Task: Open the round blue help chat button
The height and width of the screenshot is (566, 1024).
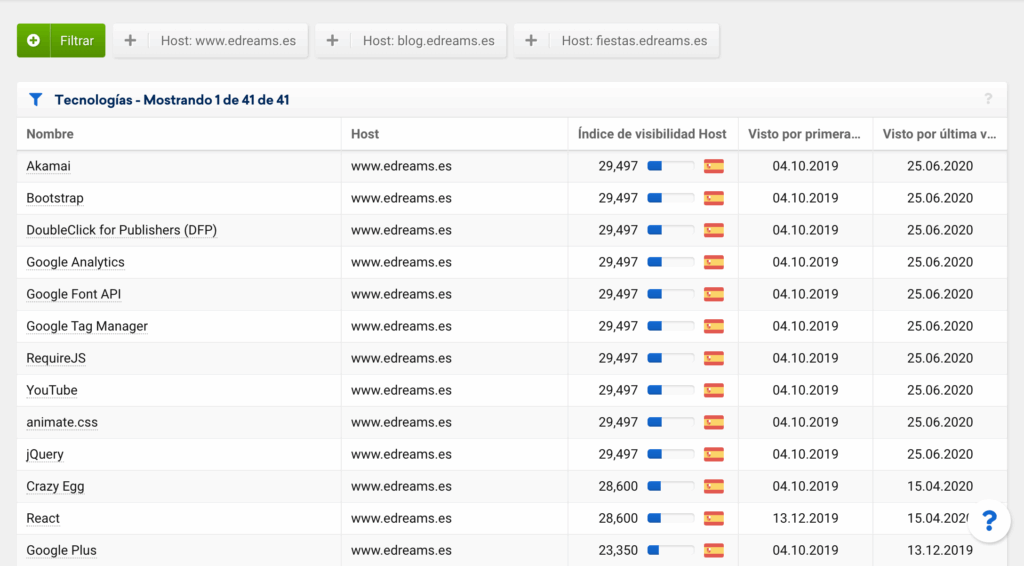Action: [x=989, y=521]
